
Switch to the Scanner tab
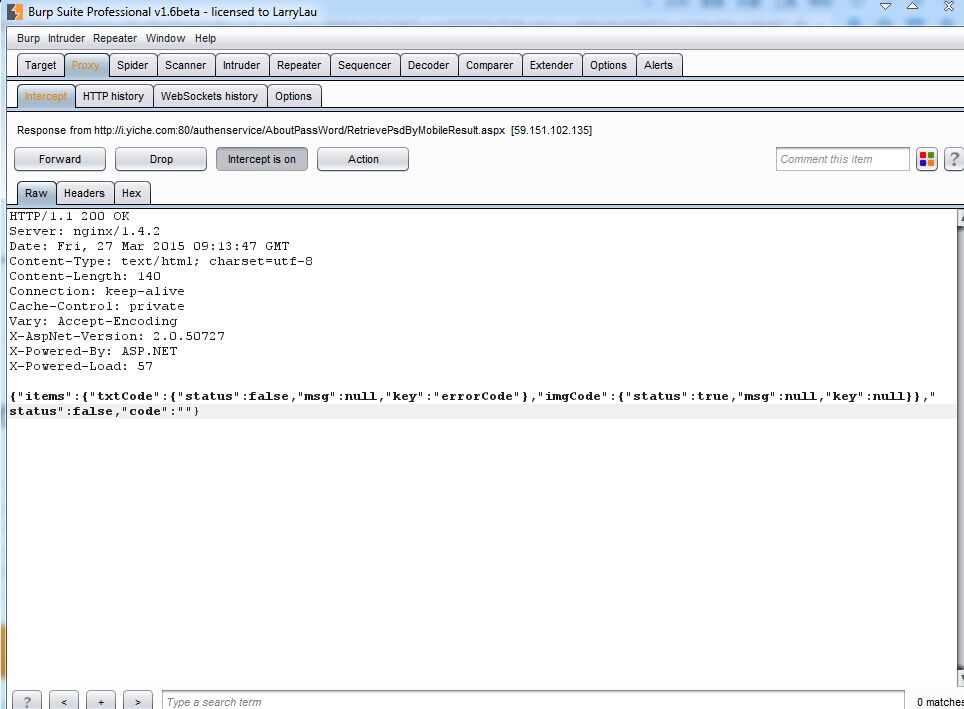(186, 65)
